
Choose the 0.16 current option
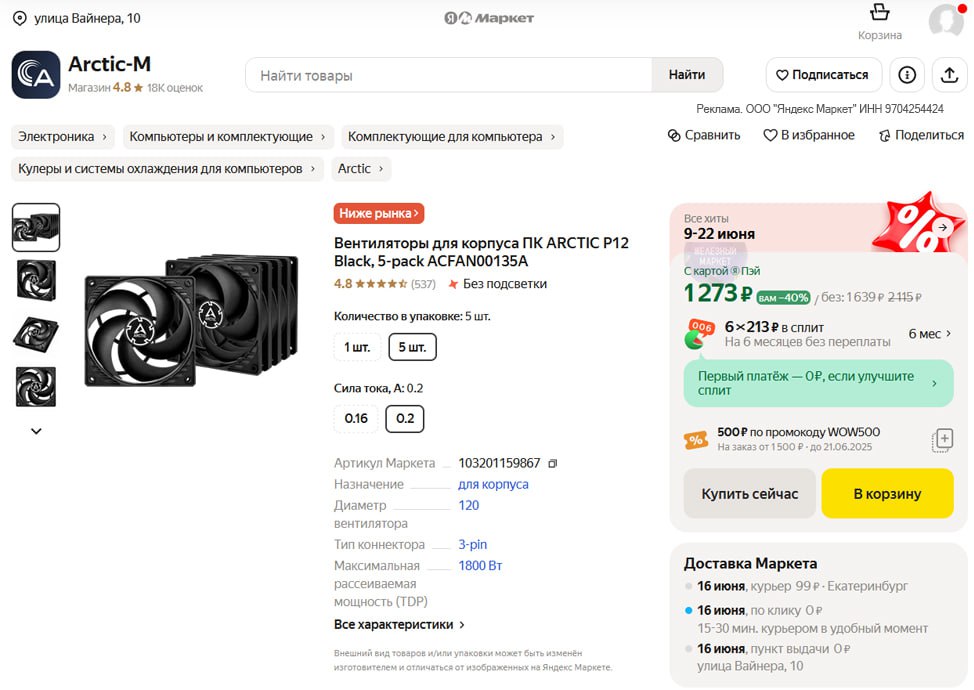[356, 418]
